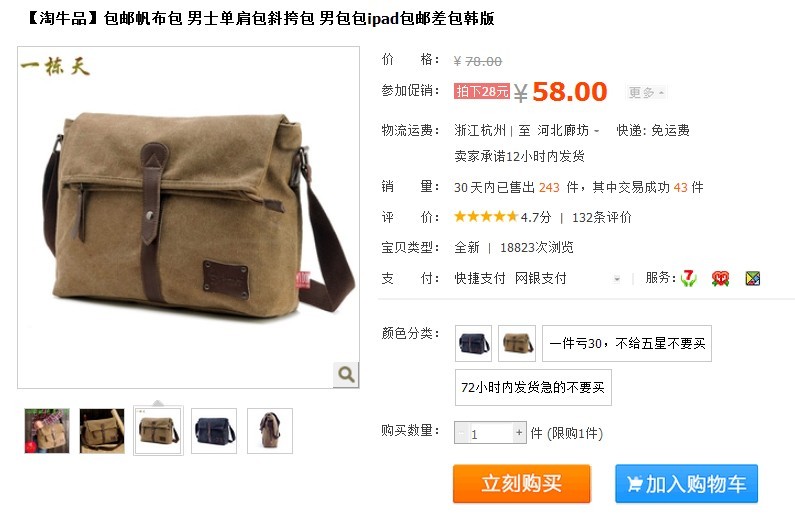Click the 加入购物车 add to cart button
Image resolution: width=795 pixels, height=517 pixels.
click(686, 484)
